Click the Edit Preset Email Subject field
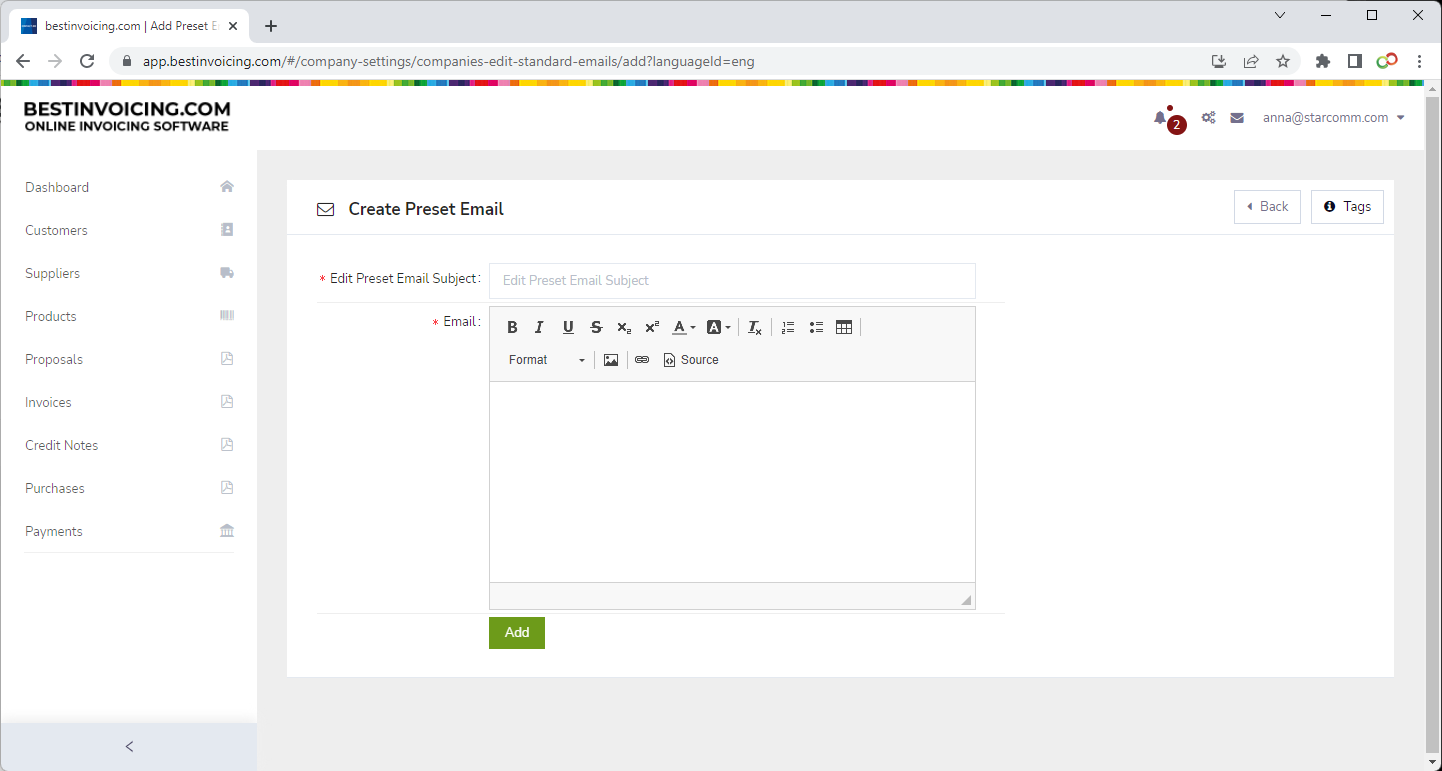1442x771 pixels. point(732,281)
